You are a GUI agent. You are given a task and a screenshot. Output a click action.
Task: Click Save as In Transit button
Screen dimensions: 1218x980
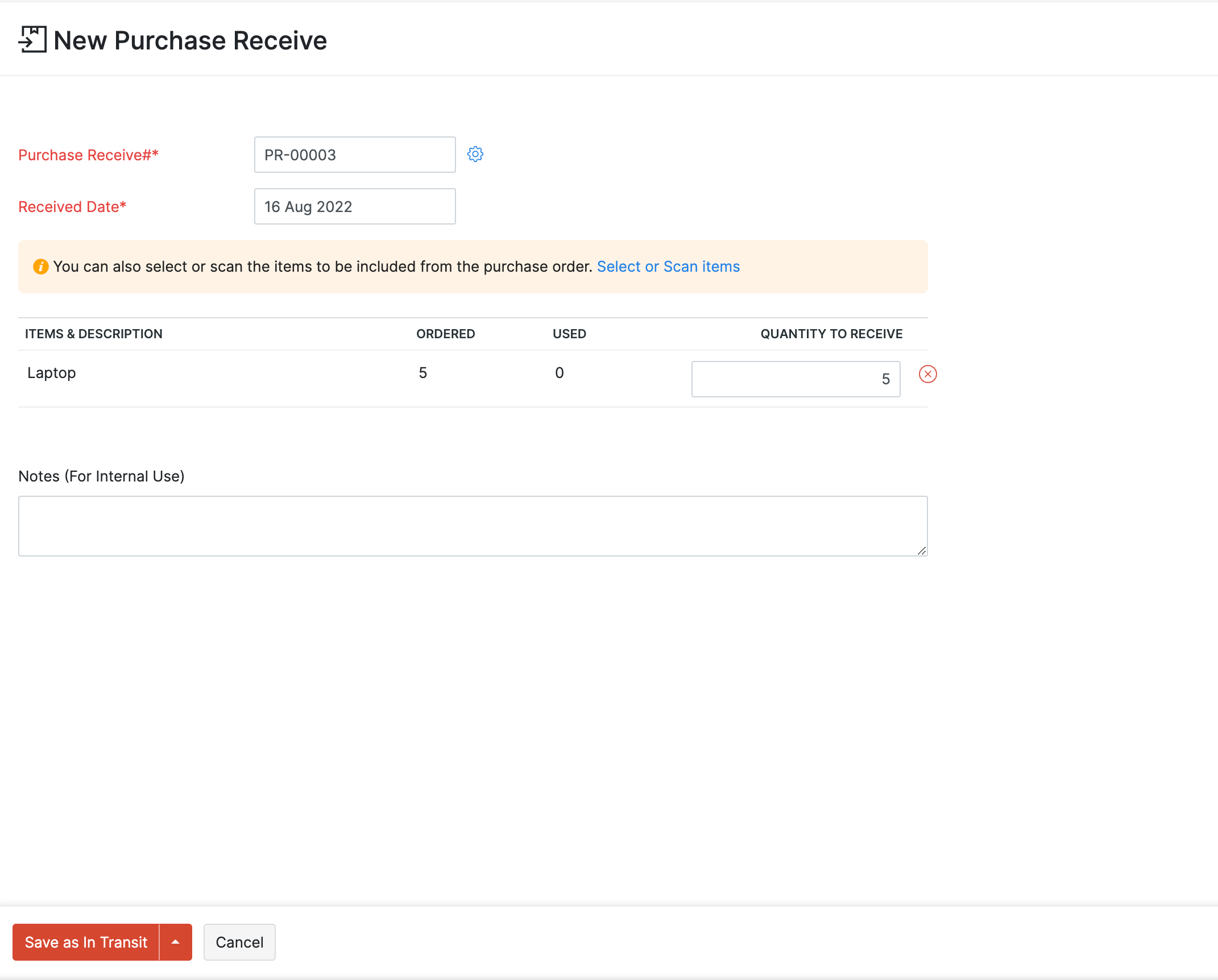[x=86, y=942]
